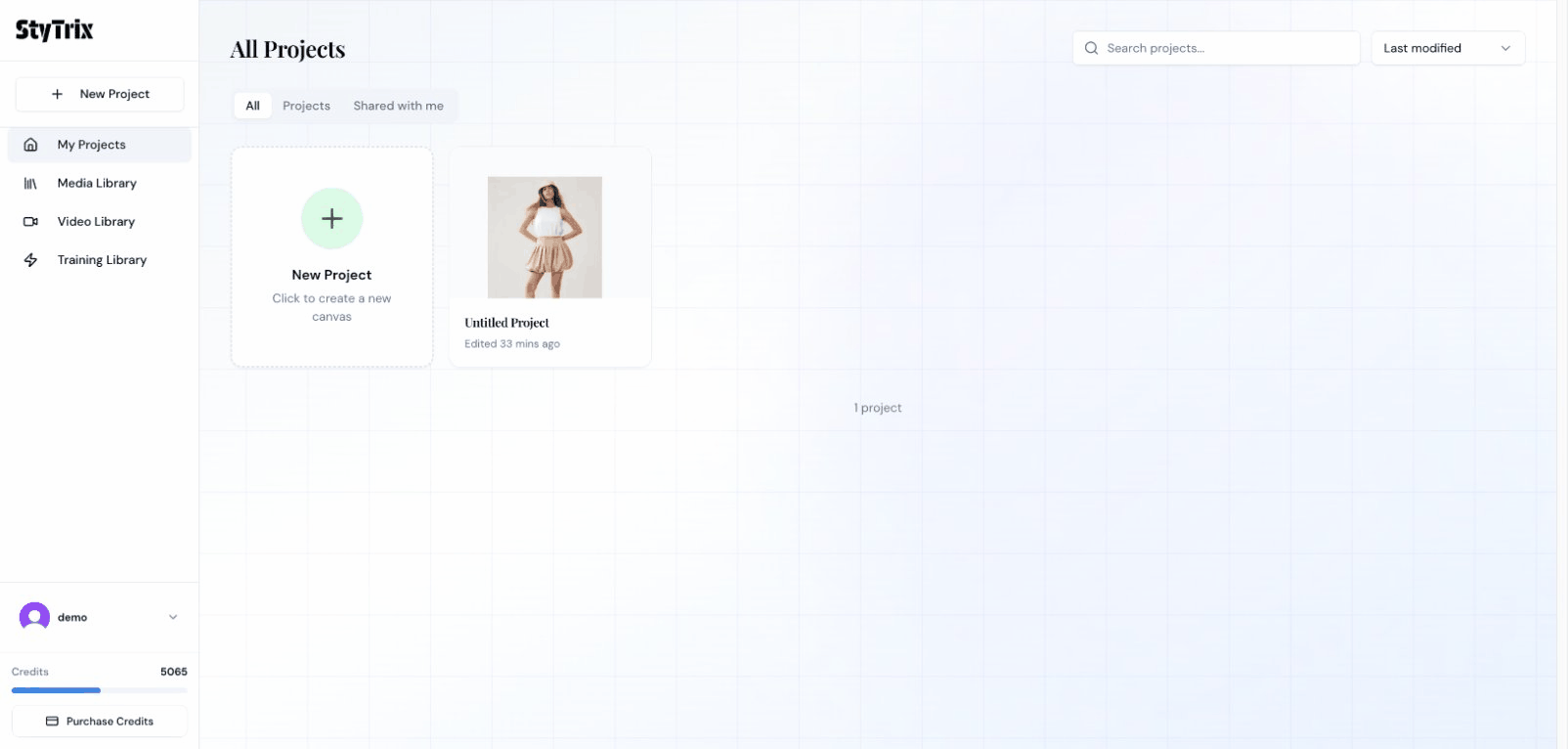Expand the demo account chevron
Image resolution: width=1568 pixels, height=749 pixels.
coord(173,617)
